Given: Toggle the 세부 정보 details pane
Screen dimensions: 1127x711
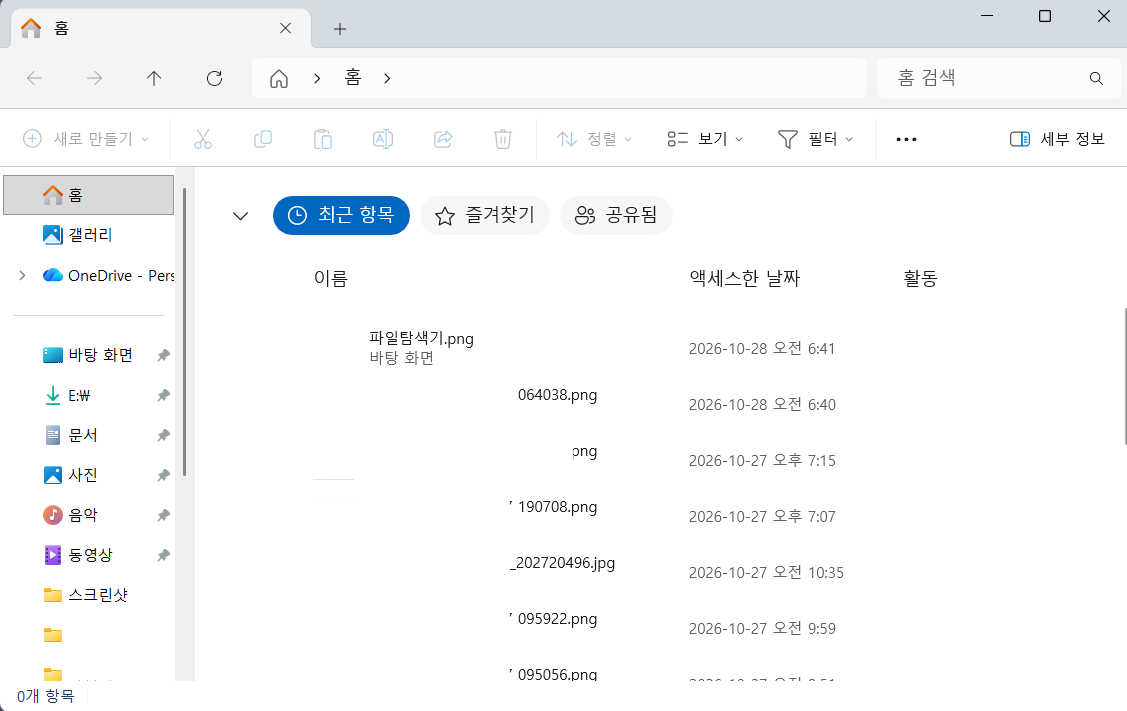Looking at the screenshot, I should pyautogui.click(x=1057, y=139).
